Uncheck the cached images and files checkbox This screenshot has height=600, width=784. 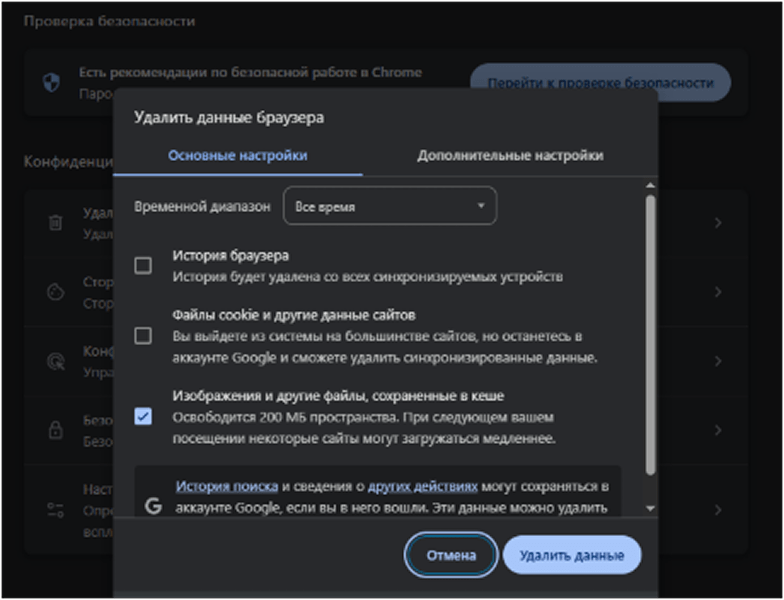[143, 416]
